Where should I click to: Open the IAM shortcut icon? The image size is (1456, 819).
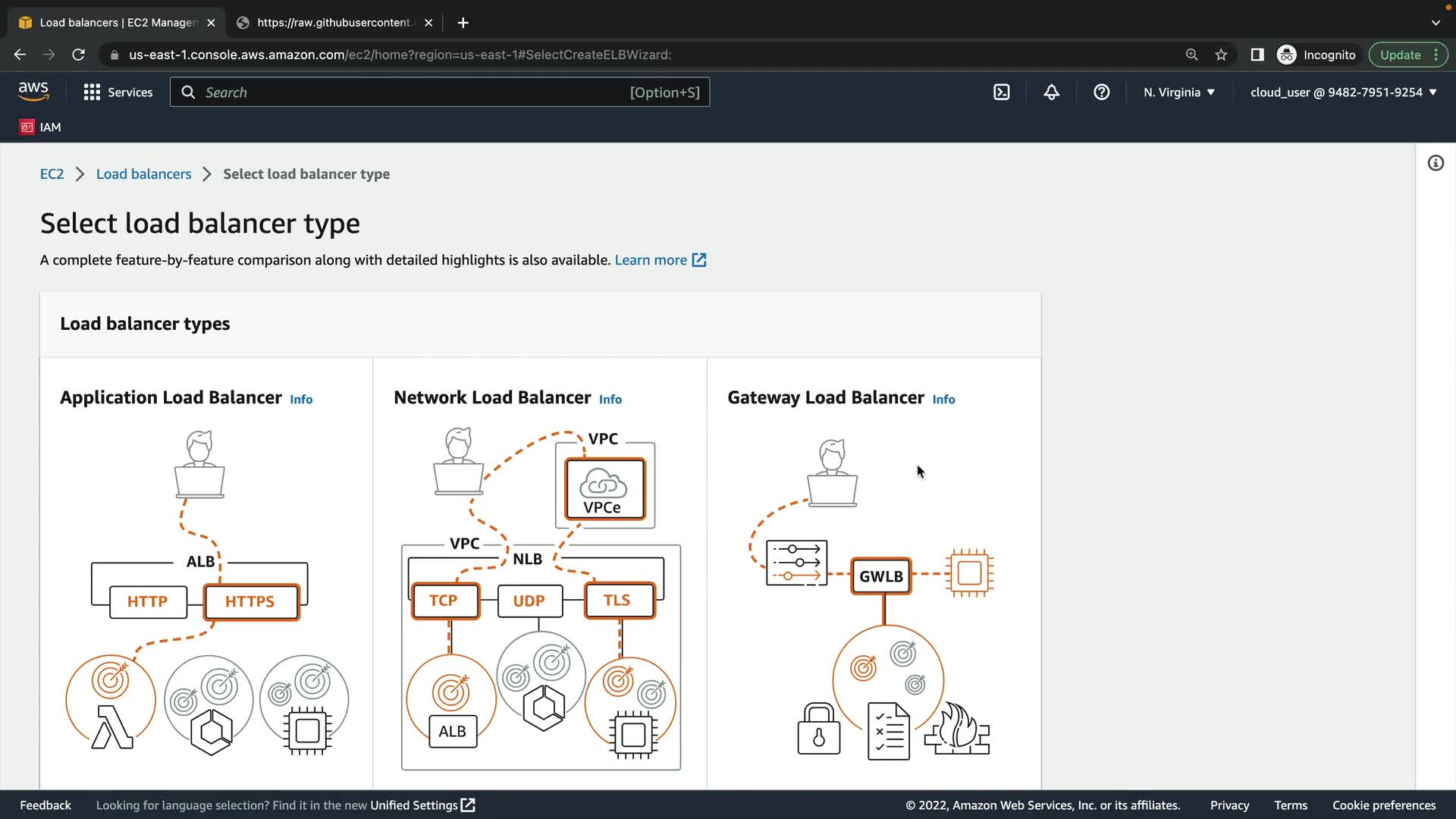pyautogui.click(x=40, y=127)
